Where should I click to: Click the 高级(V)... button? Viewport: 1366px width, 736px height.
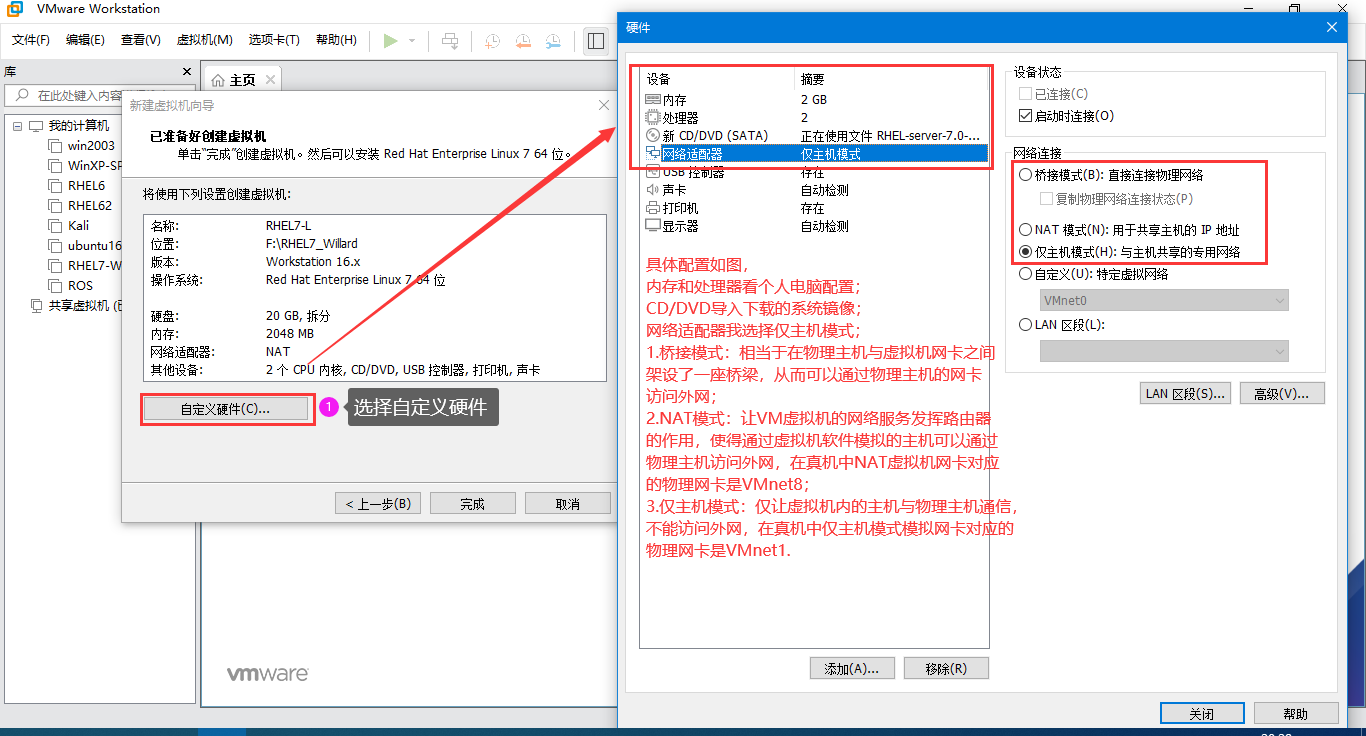pos(1282,393)
